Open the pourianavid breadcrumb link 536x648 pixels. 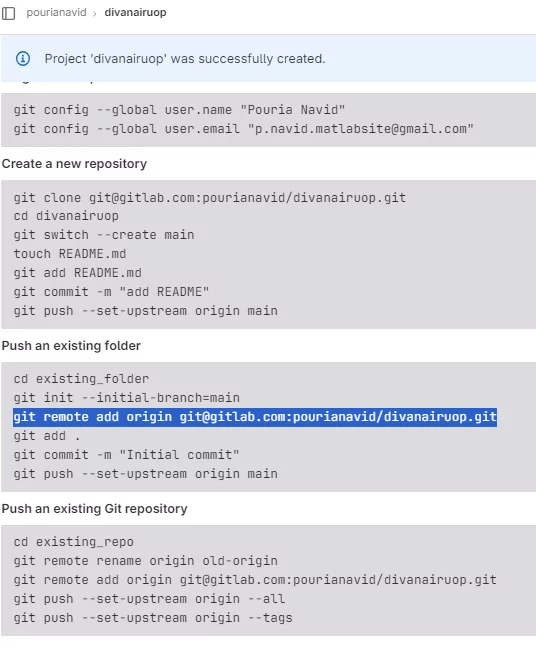point(56,12)
